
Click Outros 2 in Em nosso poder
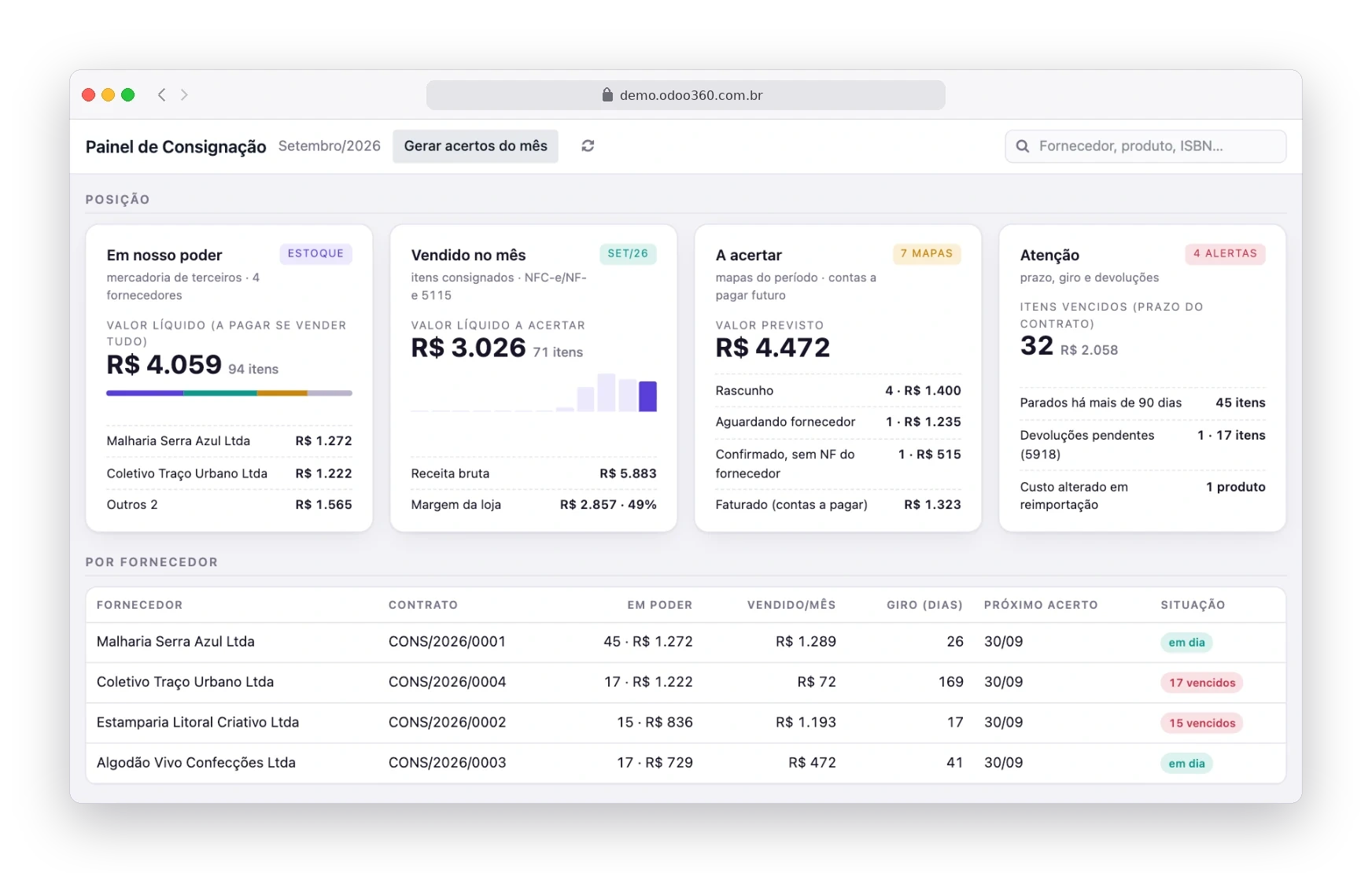[x=229, y=505]
